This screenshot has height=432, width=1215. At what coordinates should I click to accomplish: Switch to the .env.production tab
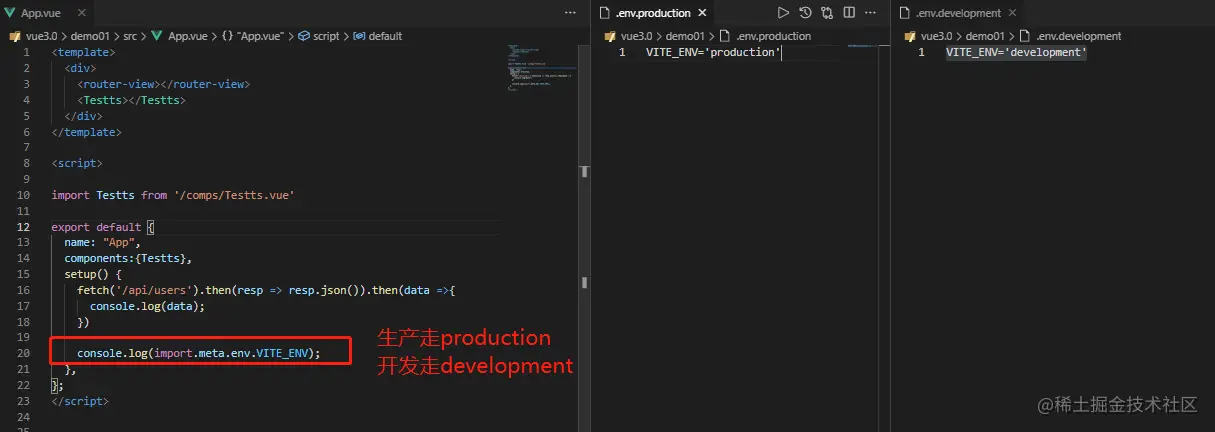point(655,13)
